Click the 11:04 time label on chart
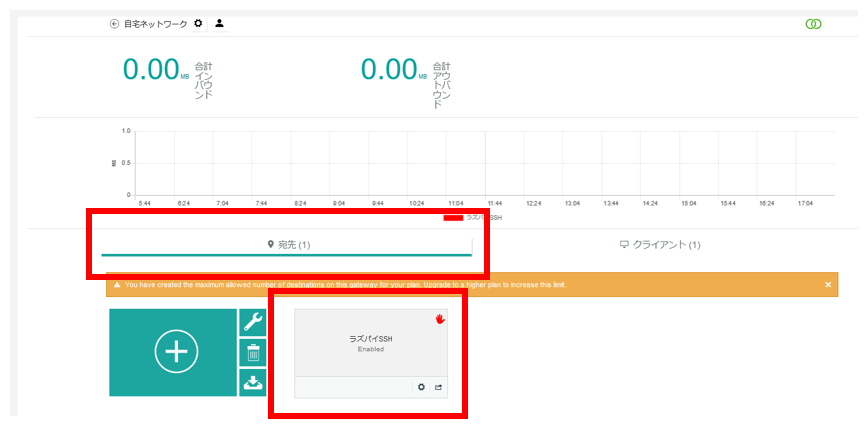 (x=456, y=204)
